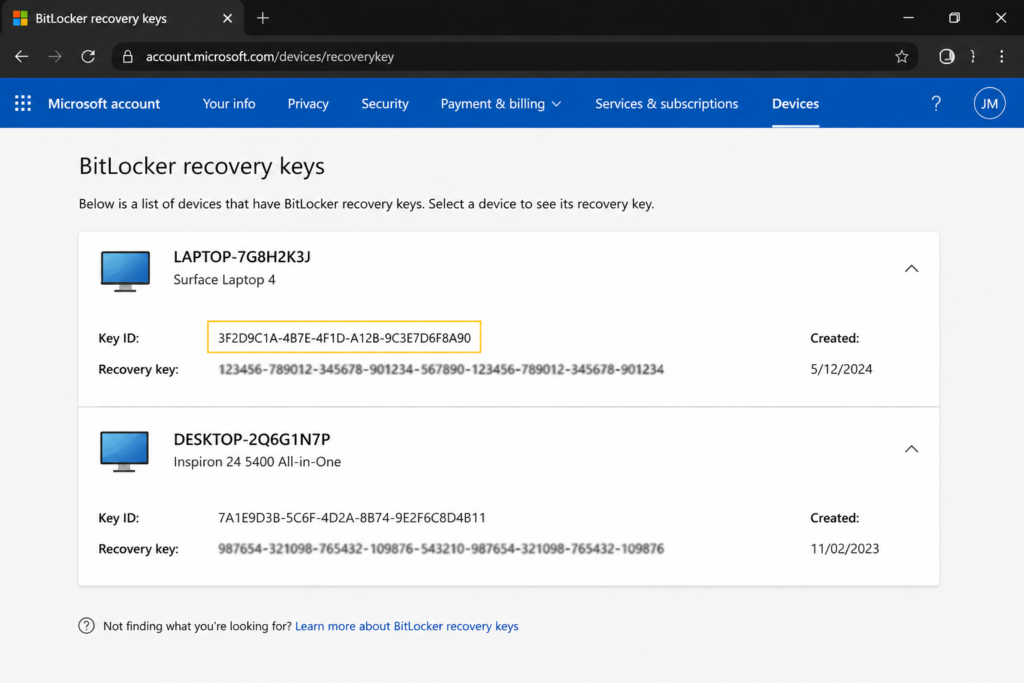Bookmark this page with the star icon
The image size is (1024, 683).
click(902, 57)
